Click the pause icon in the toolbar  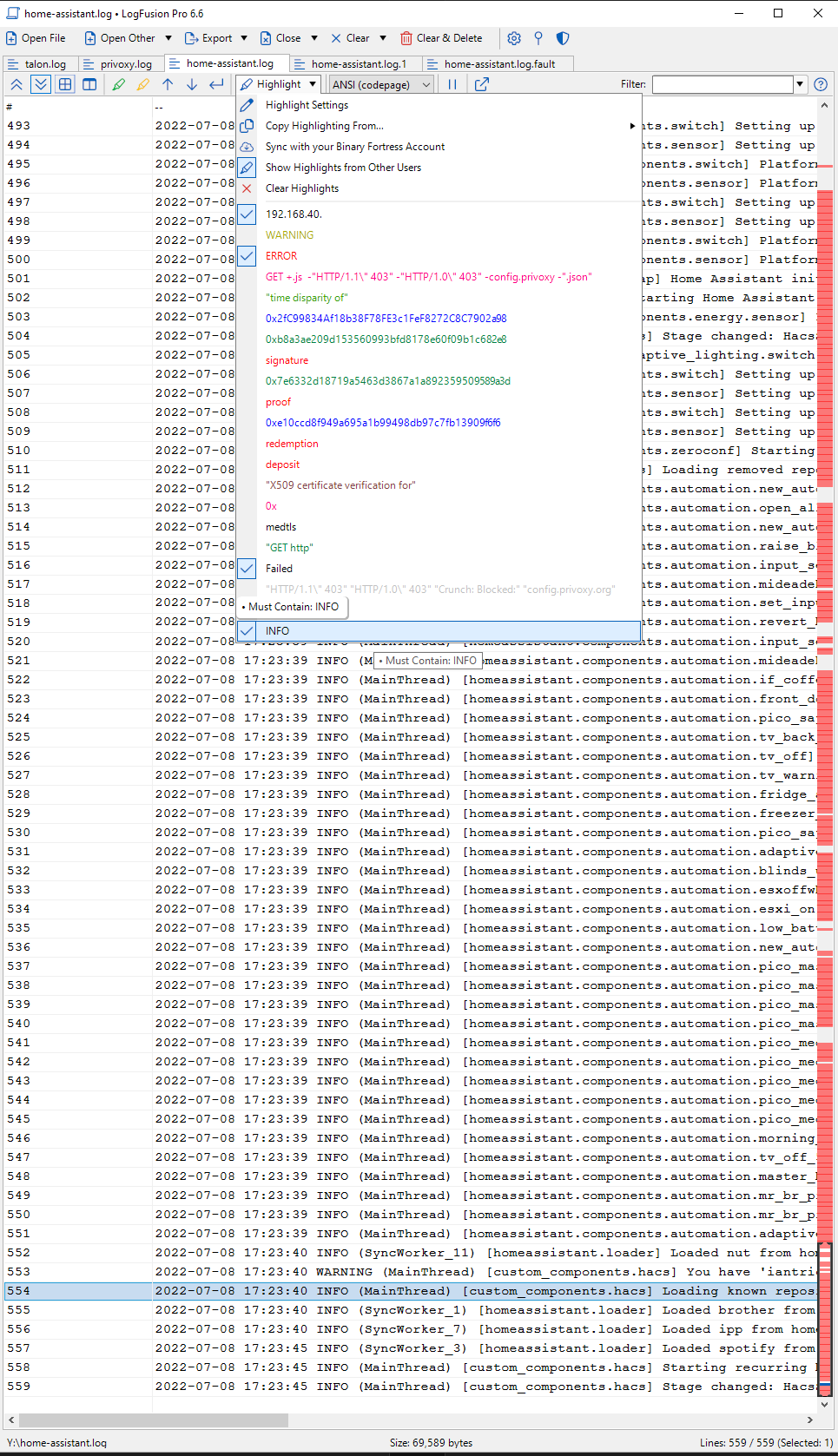[452, 84]
